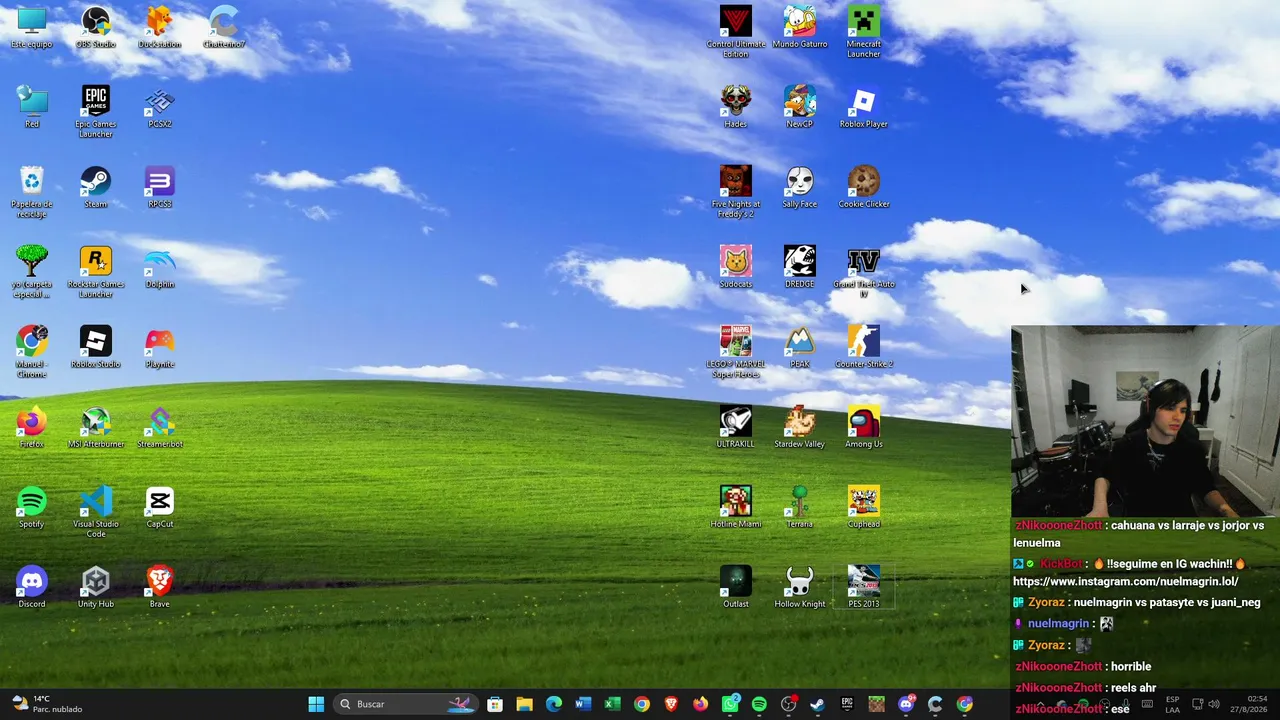Select the PCSX2 emulator shortcut
The width and height of the screenshot is (1280, 720).
160,107
